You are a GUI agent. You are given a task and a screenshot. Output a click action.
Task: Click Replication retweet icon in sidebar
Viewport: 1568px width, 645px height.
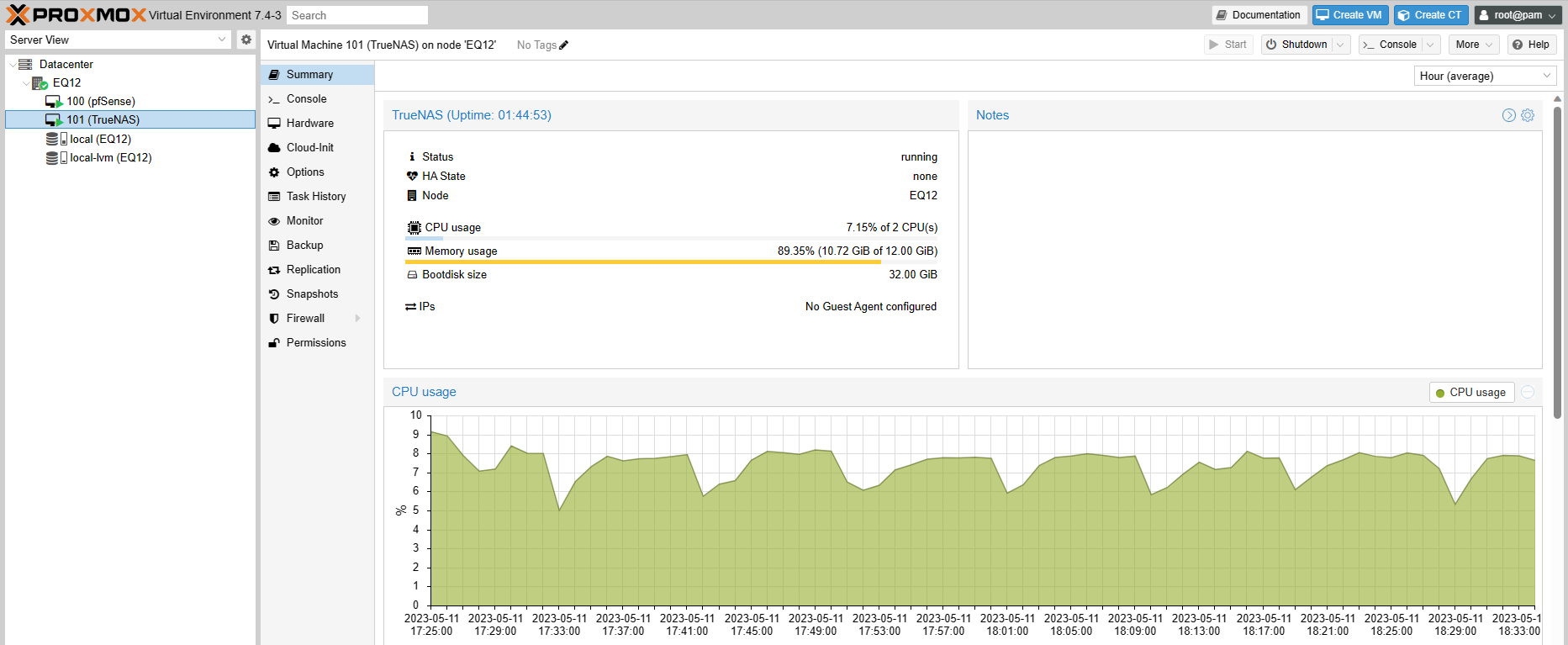pos(274,269)
